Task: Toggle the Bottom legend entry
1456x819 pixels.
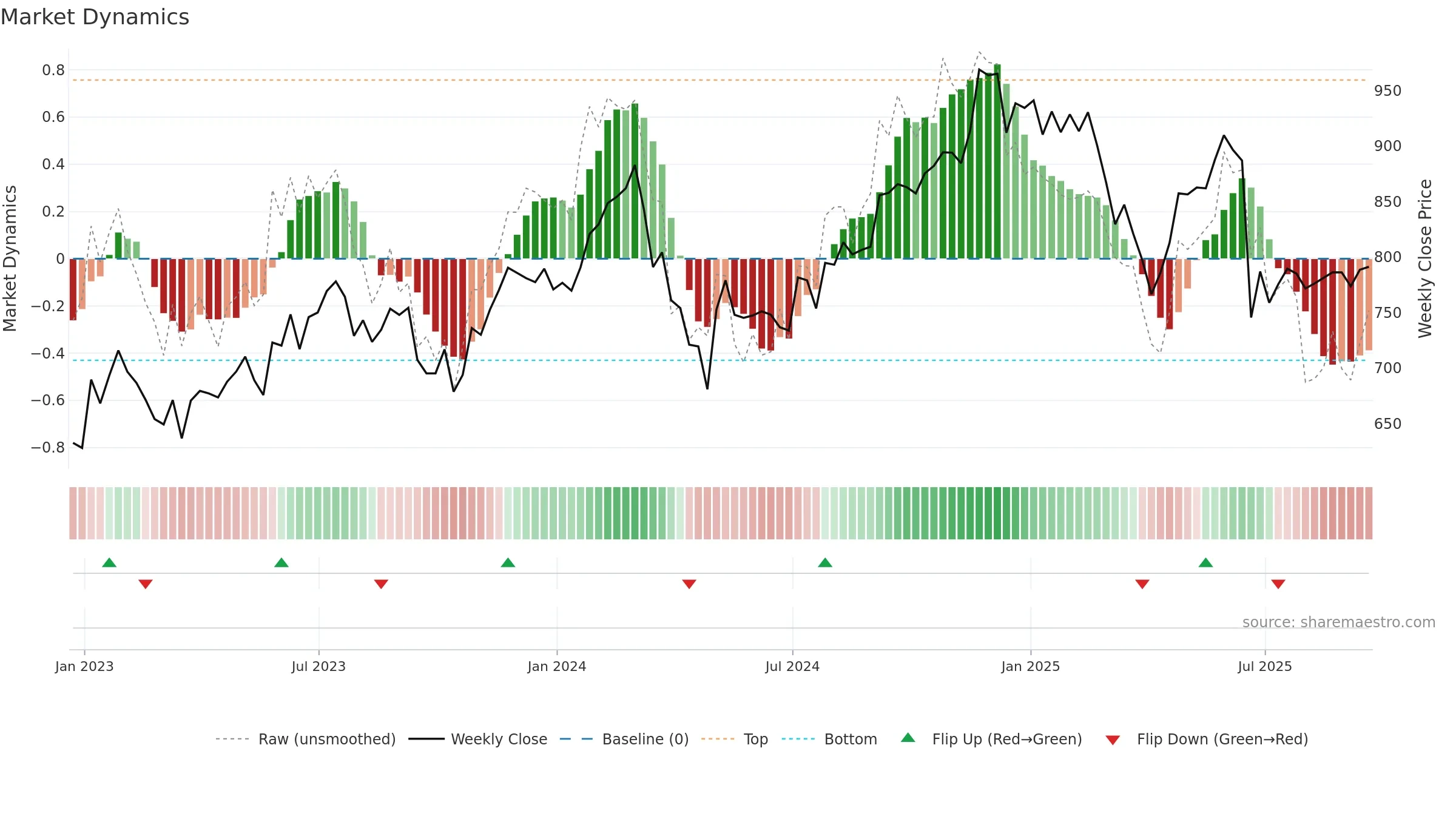Action: (x=829, y=739)
